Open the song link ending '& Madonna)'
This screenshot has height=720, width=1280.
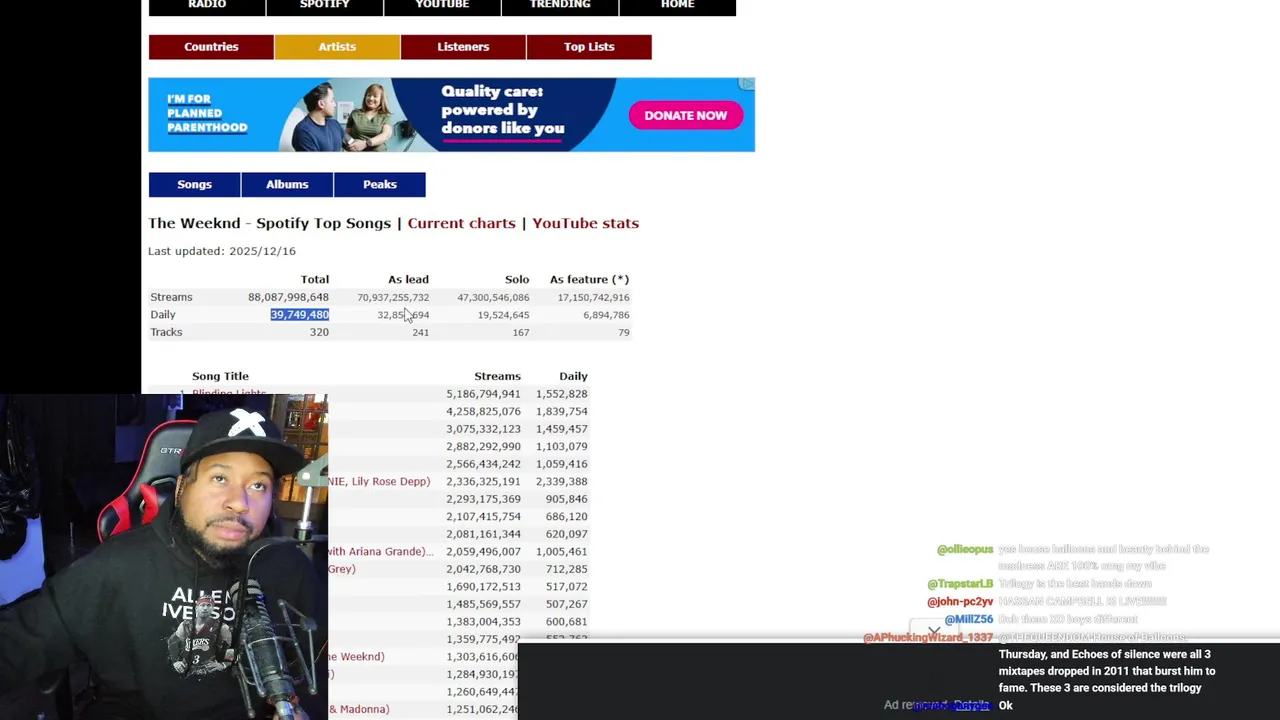359,709
